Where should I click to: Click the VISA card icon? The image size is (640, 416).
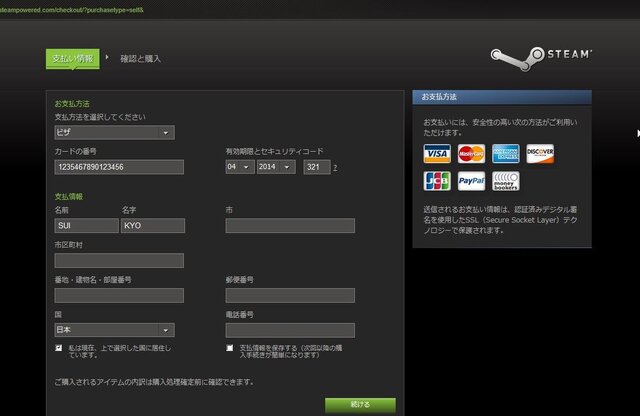point(436,153)
